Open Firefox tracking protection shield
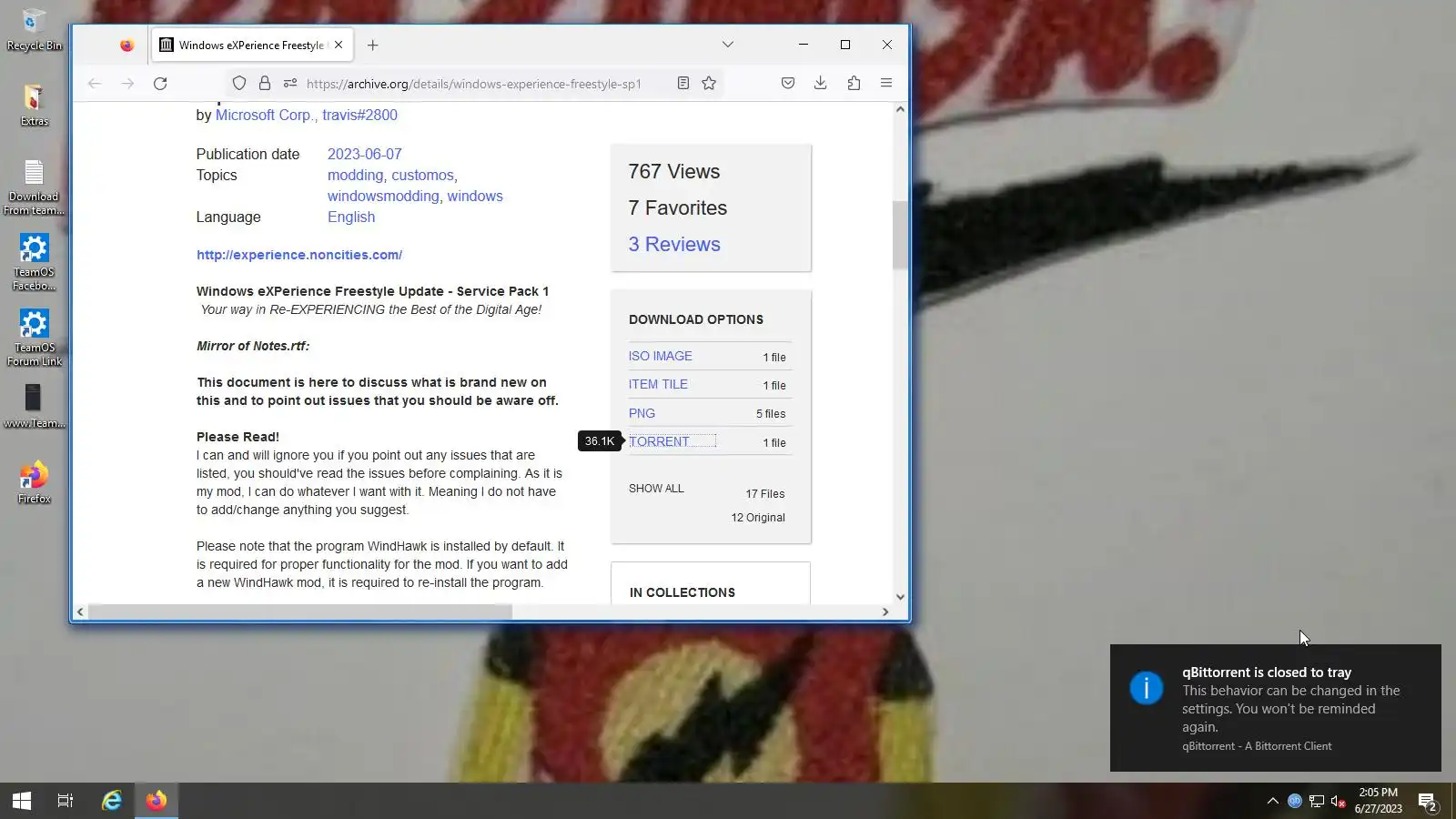The image size is (1456, 819). (239, 84)
